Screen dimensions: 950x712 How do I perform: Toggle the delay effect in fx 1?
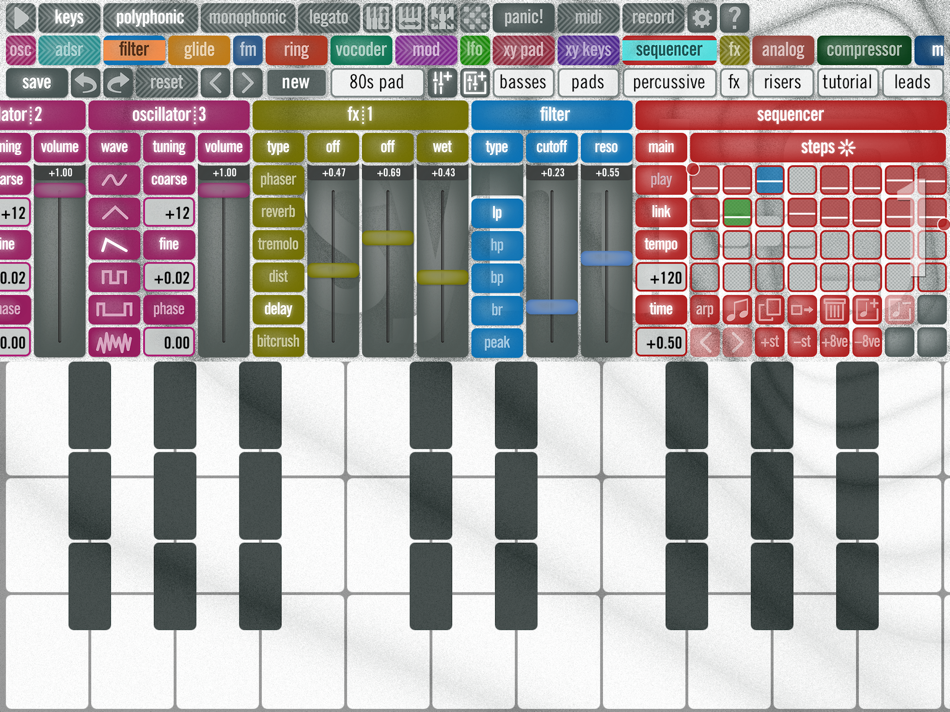point(277,310)
